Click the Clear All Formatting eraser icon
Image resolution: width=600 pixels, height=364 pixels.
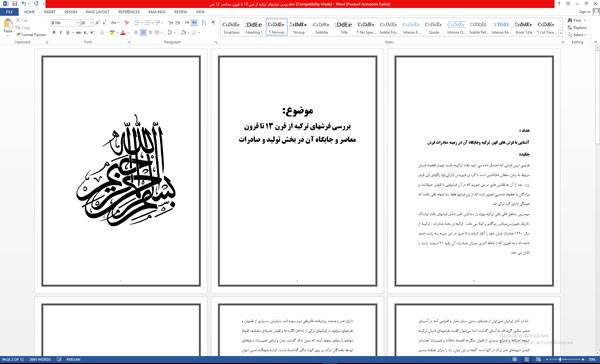coord(127,23)
